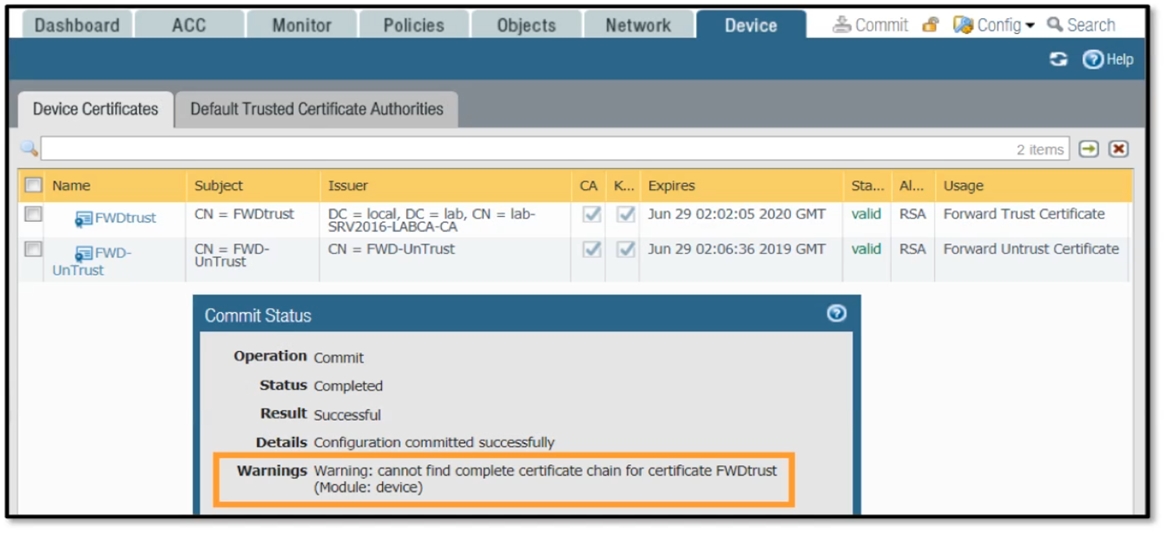The image size is (1166, 534).
Task: Open the FWDtrust certificate link
Action: pos(125,218)
